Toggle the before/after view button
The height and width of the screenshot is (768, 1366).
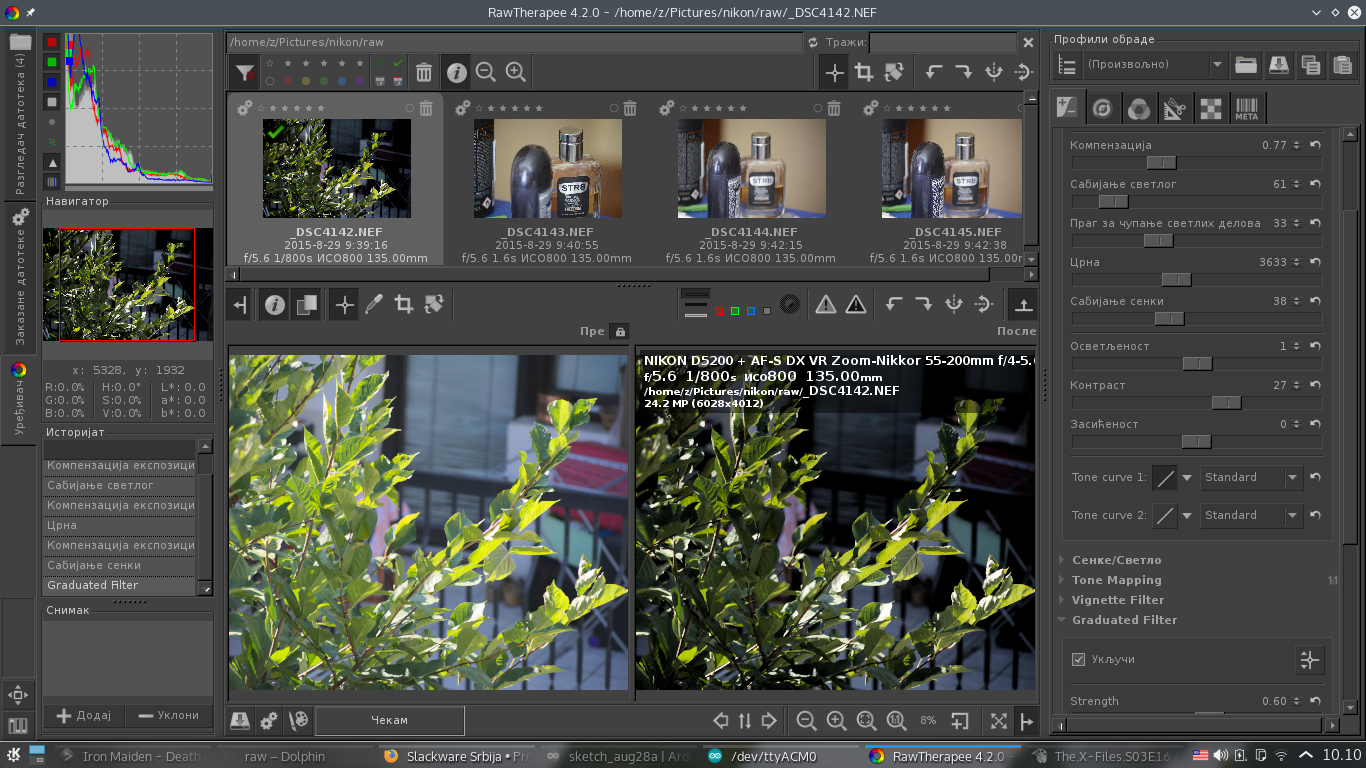307,305
